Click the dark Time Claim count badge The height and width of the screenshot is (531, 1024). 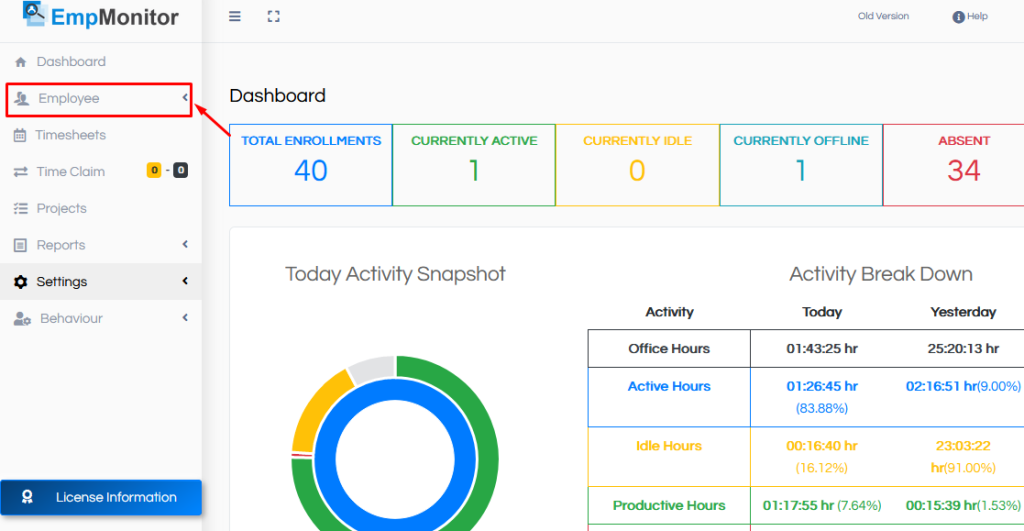(180, 170)
